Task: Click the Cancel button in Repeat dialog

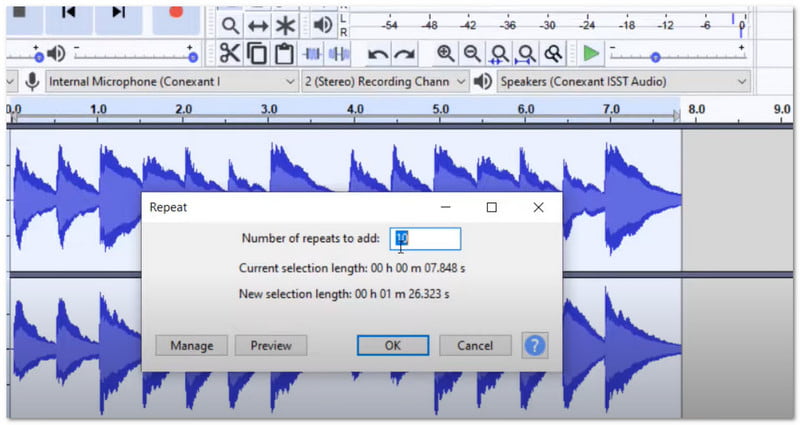Action: pyautogui.click(x=475, y=345)
